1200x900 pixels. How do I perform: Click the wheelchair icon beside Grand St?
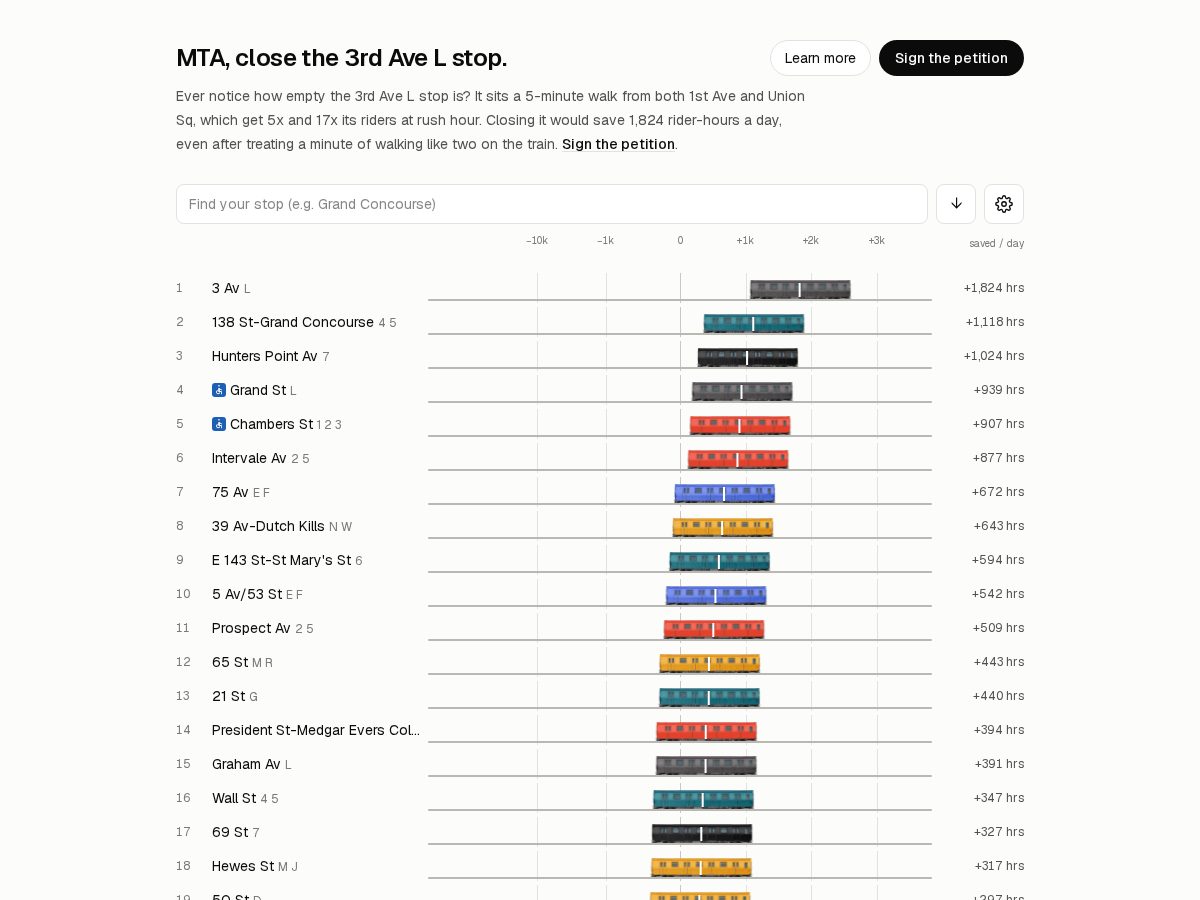219,390
